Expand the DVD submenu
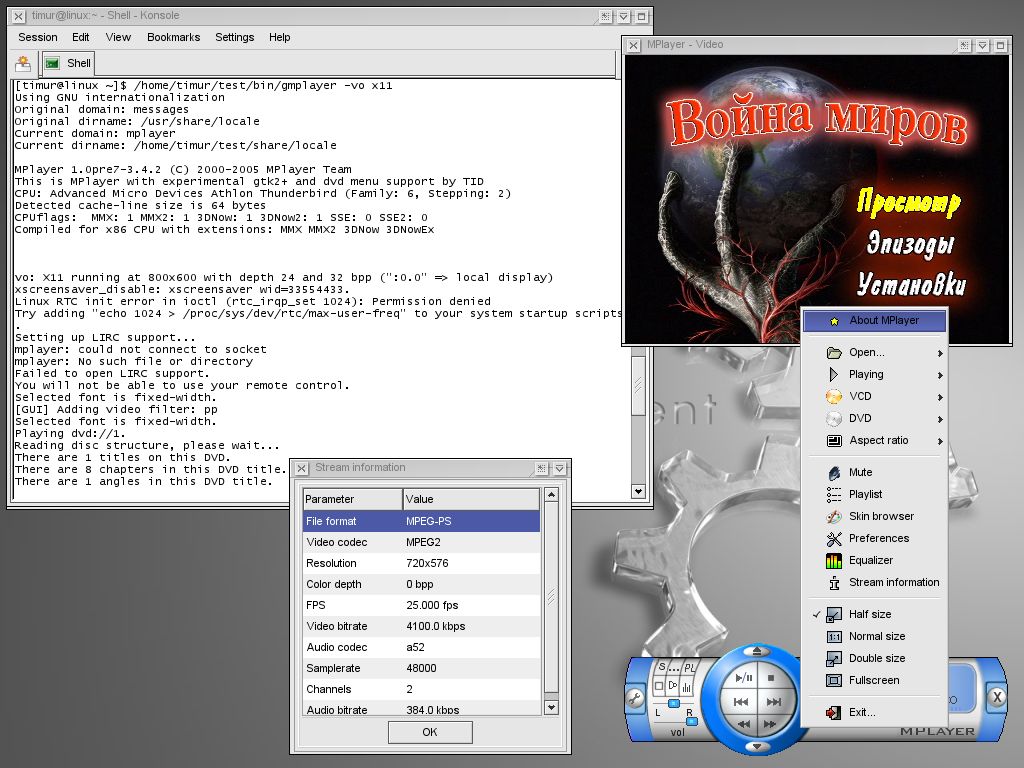 (874, 419)
